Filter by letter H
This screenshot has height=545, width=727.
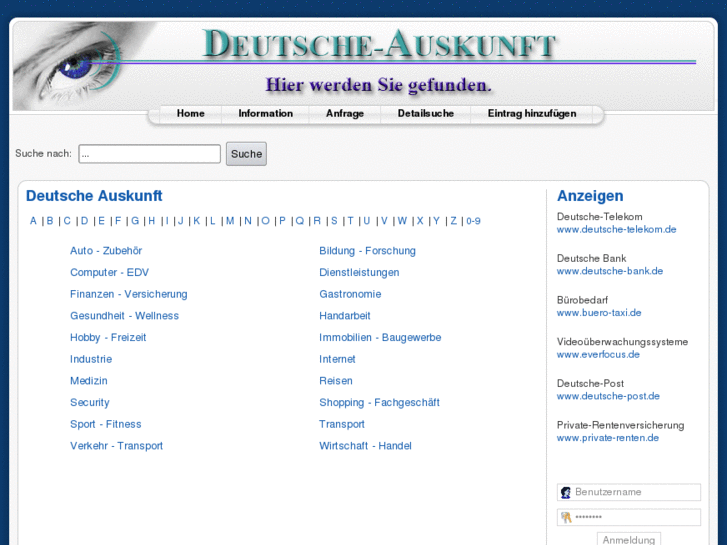click(152, 221)
